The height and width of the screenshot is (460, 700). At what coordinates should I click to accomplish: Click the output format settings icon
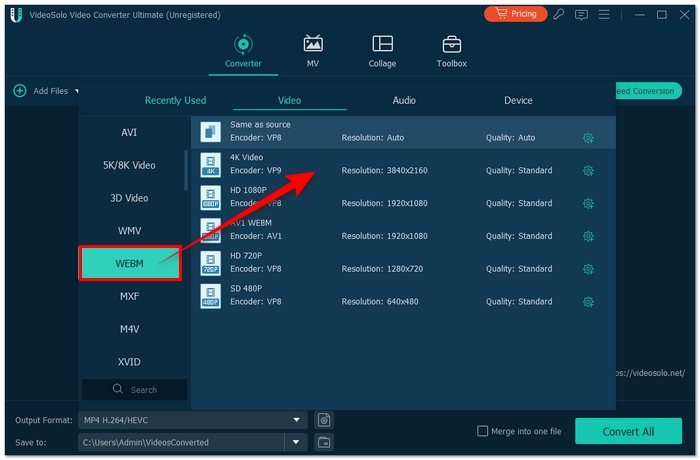click(x=324, y=420)
